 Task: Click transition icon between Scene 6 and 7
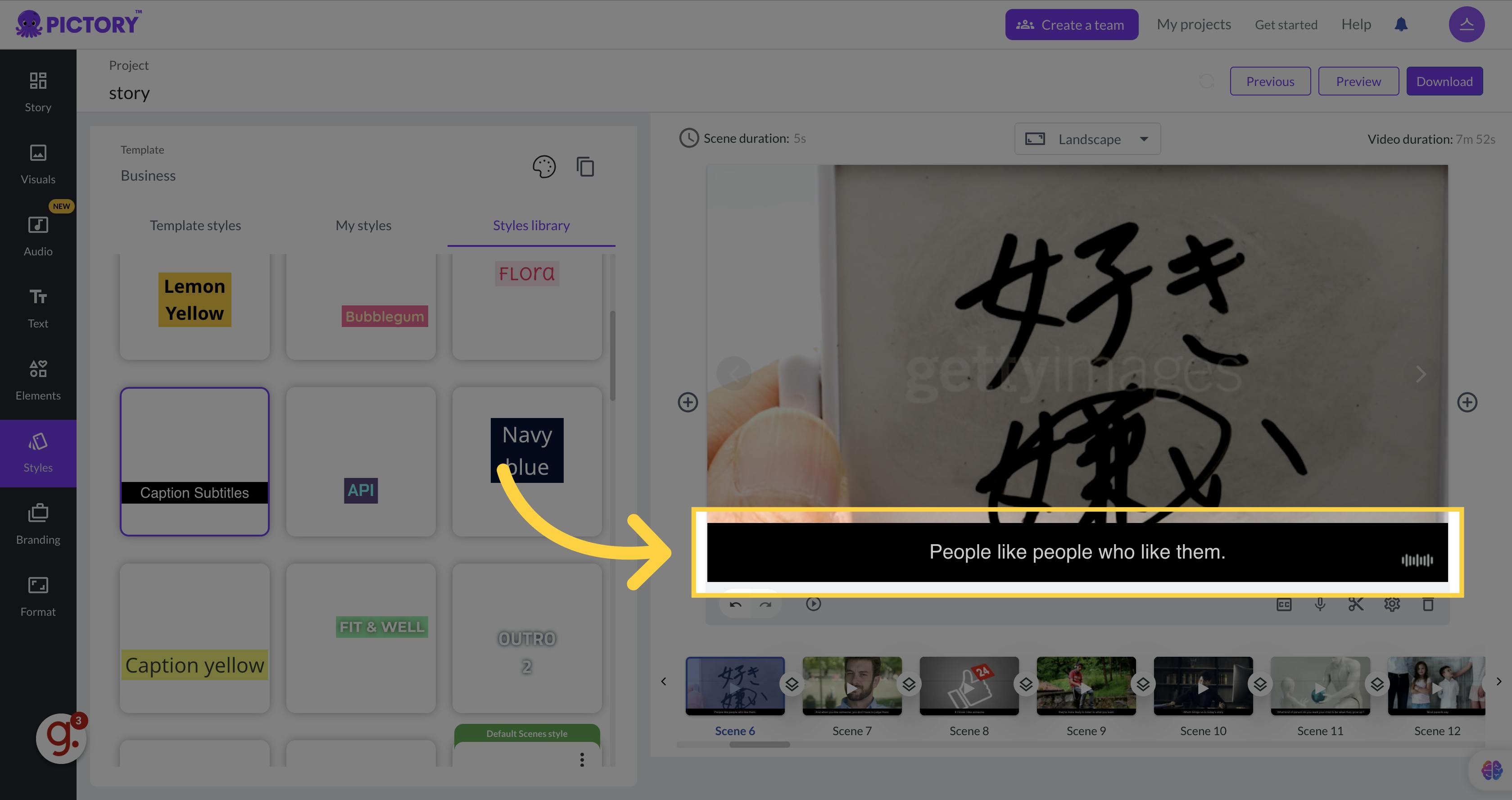click(792, 684)
